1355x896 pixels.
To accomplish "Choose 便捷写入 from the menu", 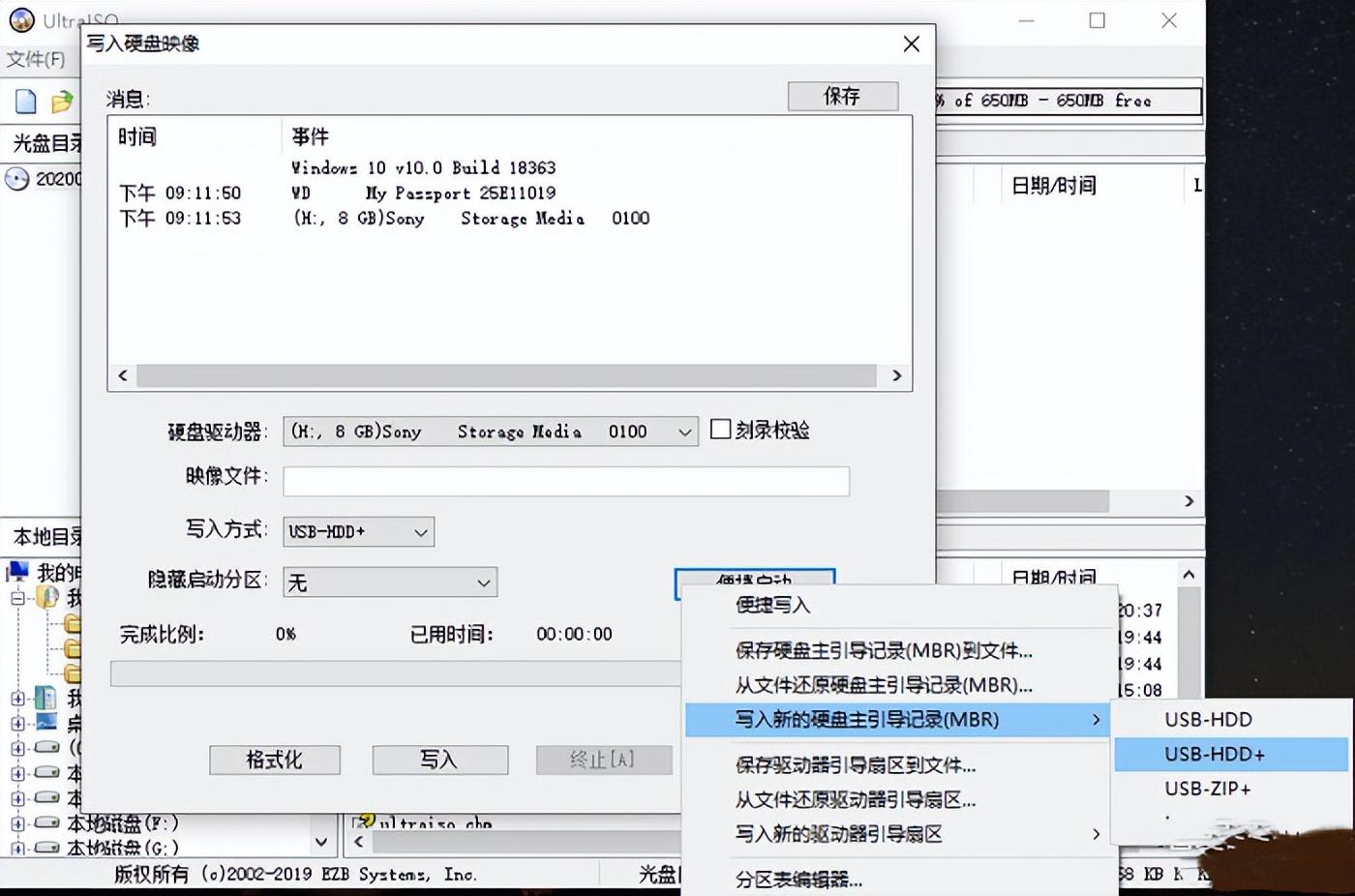I will click(772, 605).
